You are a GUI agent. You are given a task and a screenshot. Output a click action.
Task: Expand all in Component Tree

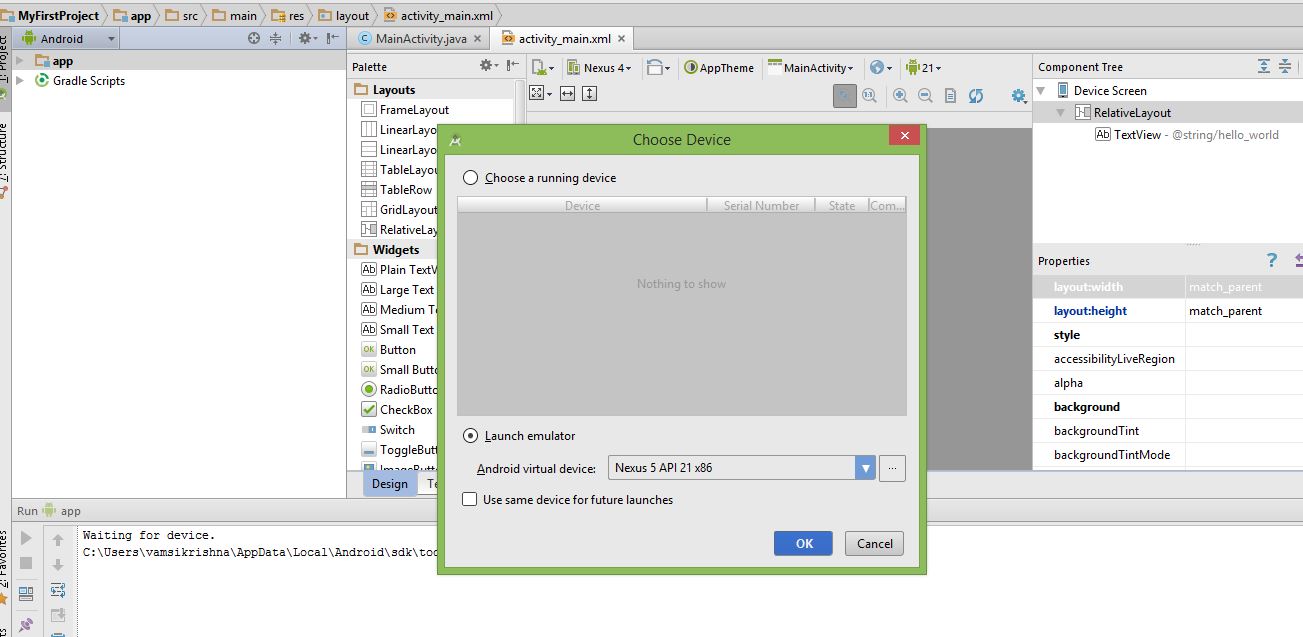[x=1263, y=66]
